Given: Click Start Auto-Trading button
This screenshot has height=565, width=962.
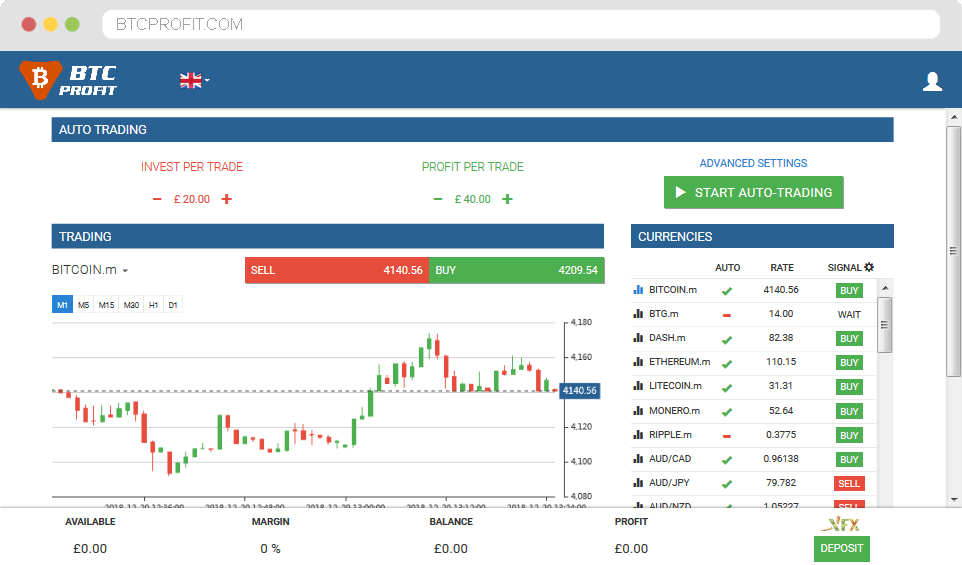Looking at the screenshot, I should tap(753, 193).
